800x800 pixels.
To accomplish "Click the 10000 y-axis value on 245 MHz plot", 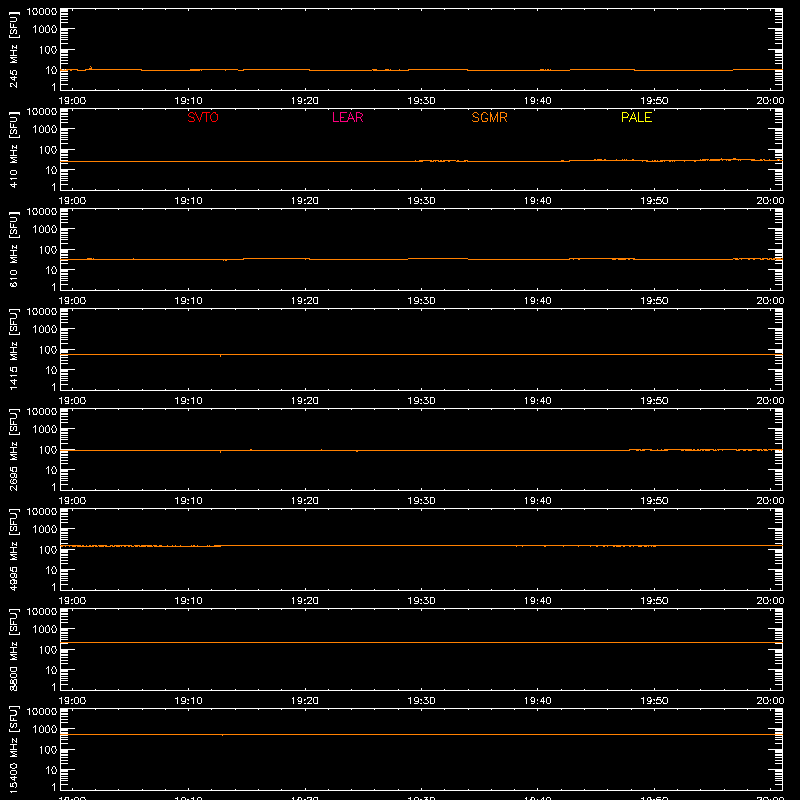I will pos(42,12).
